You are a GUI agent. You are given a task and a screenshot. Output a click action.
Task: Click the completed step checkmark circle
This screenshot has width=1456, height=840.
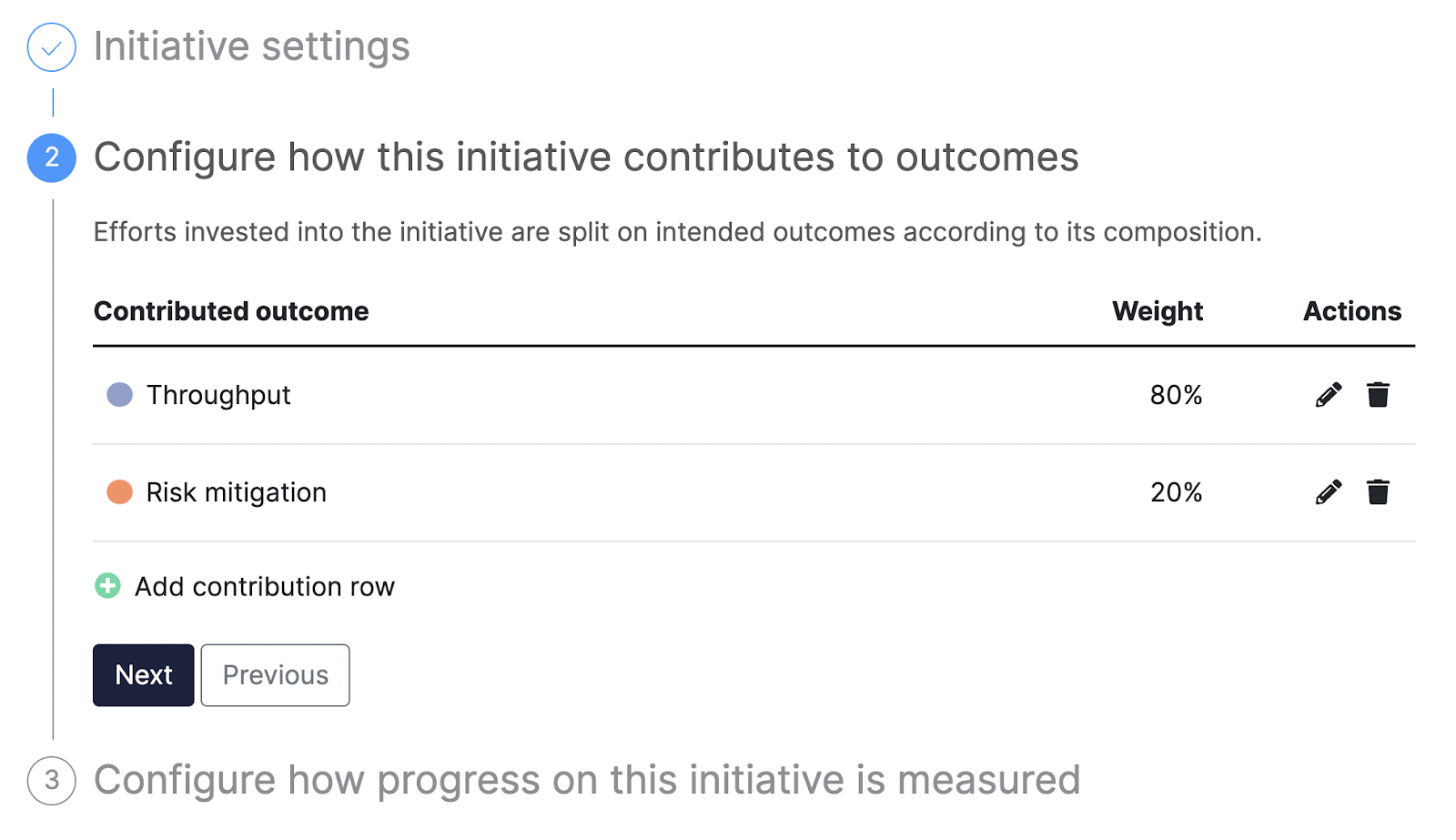tap(52, 47)
